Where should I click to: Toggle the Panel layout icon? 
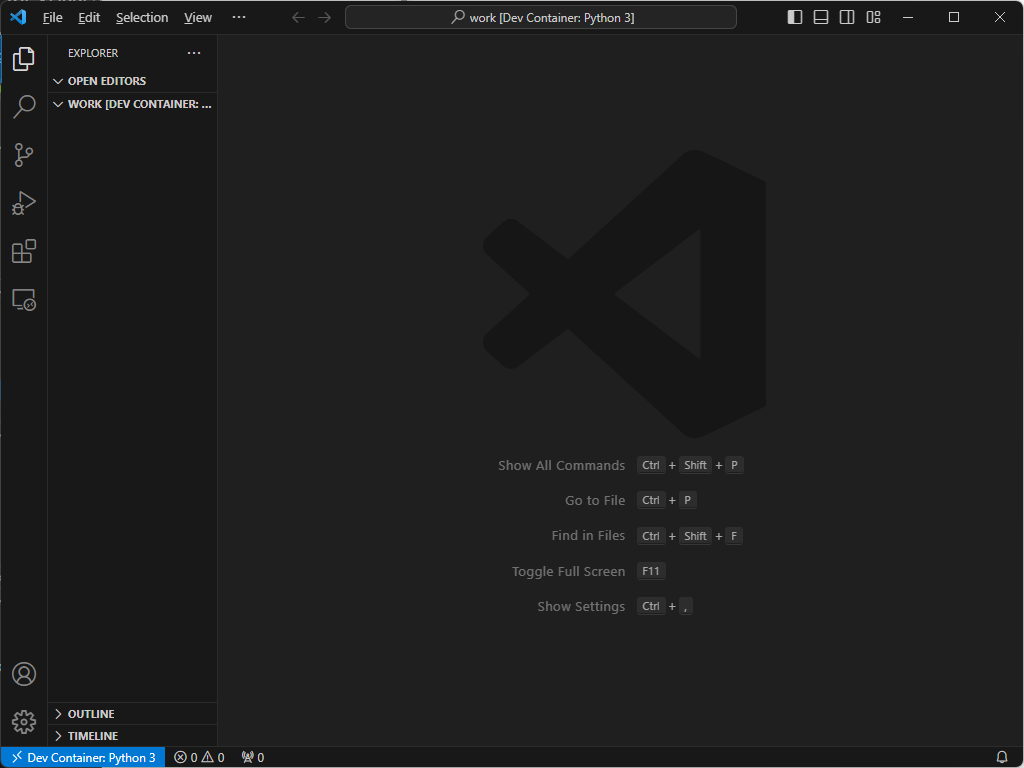point(821,18)
